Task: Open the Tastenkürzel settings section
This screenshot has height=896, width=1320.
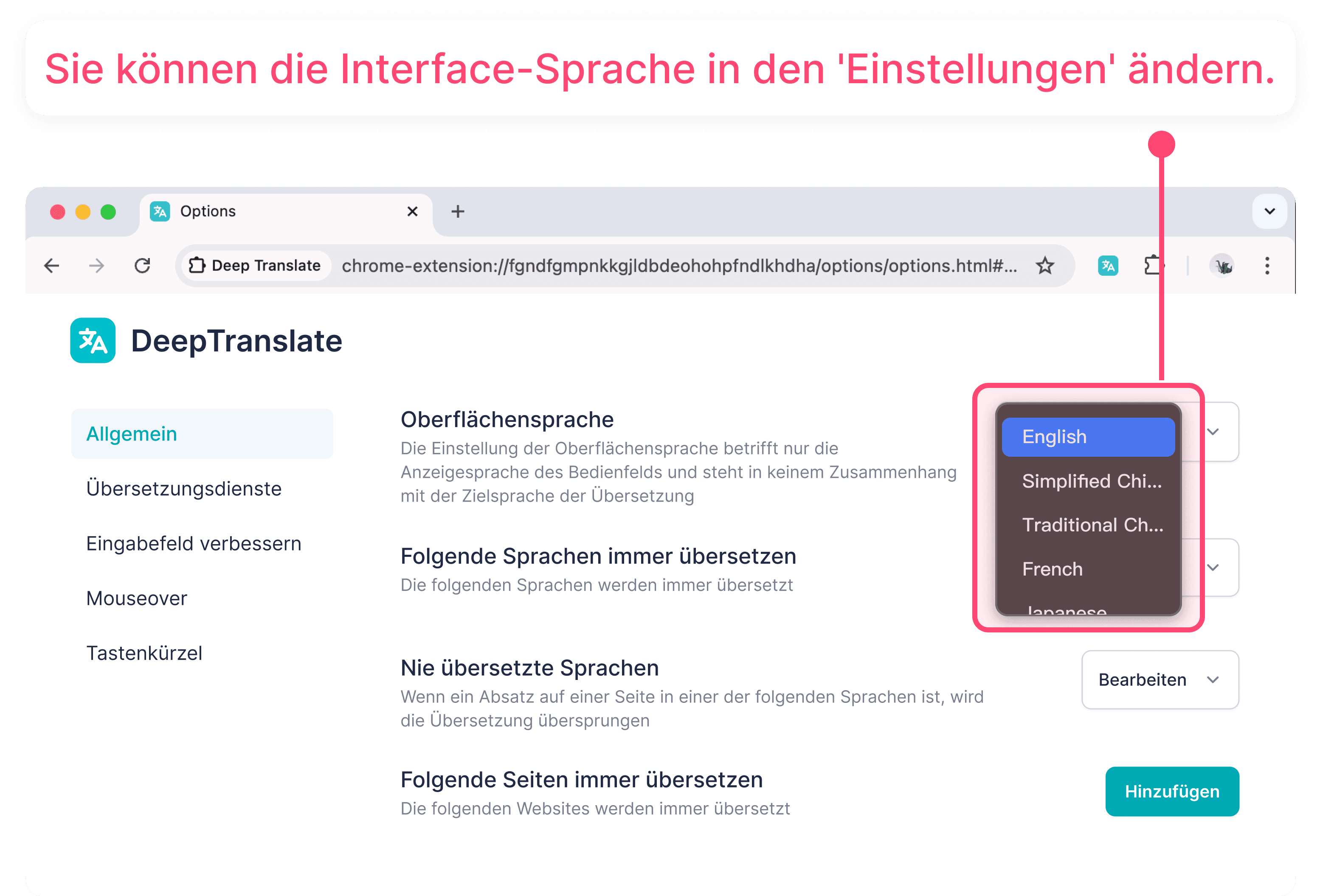Action: [144, 654]
